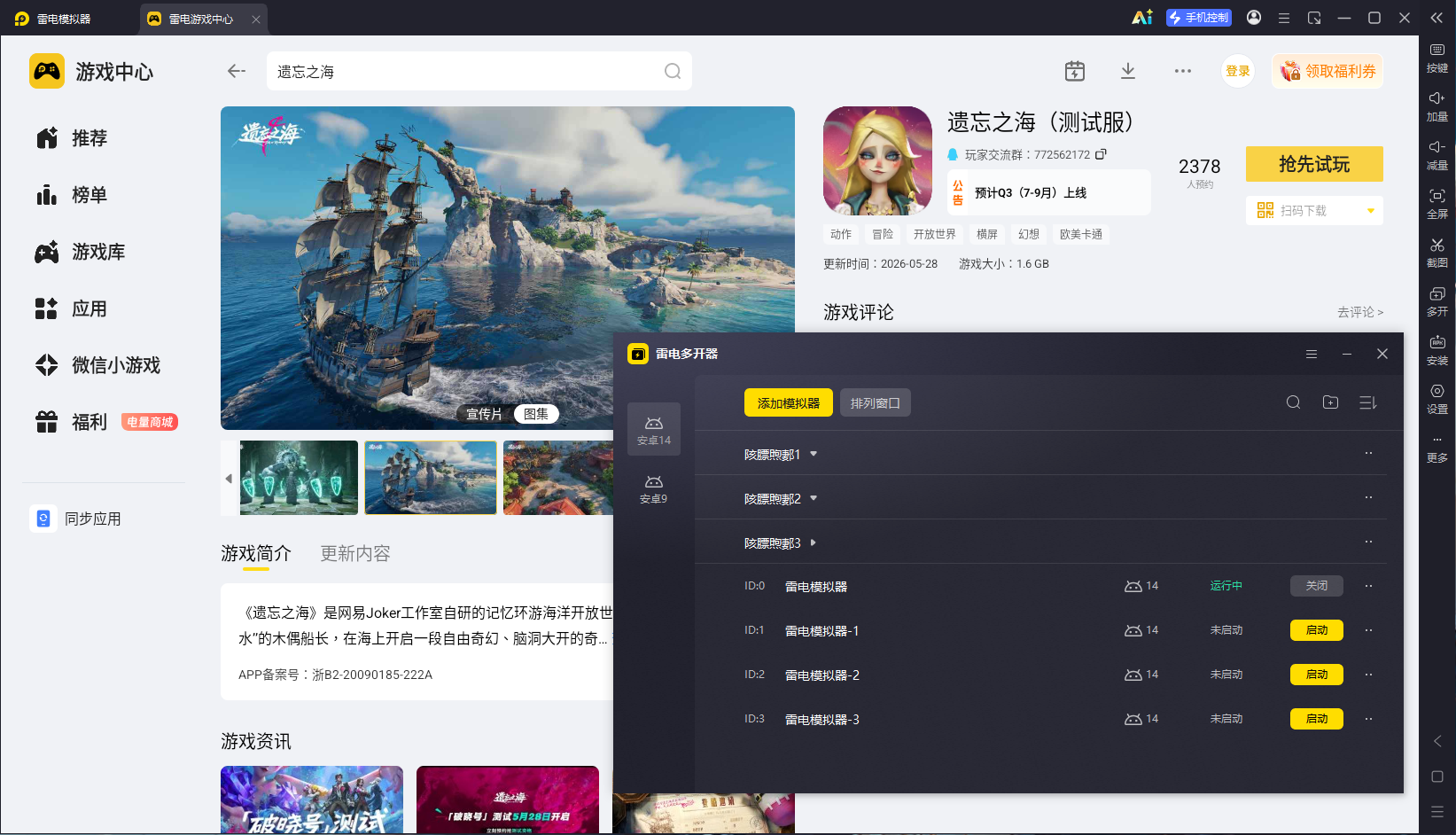Image resolution: width=1456 pixels, height=835 pixels.
Task: Click 启动 for 雷电模拟器-1
Action: tap(1317, 630)
